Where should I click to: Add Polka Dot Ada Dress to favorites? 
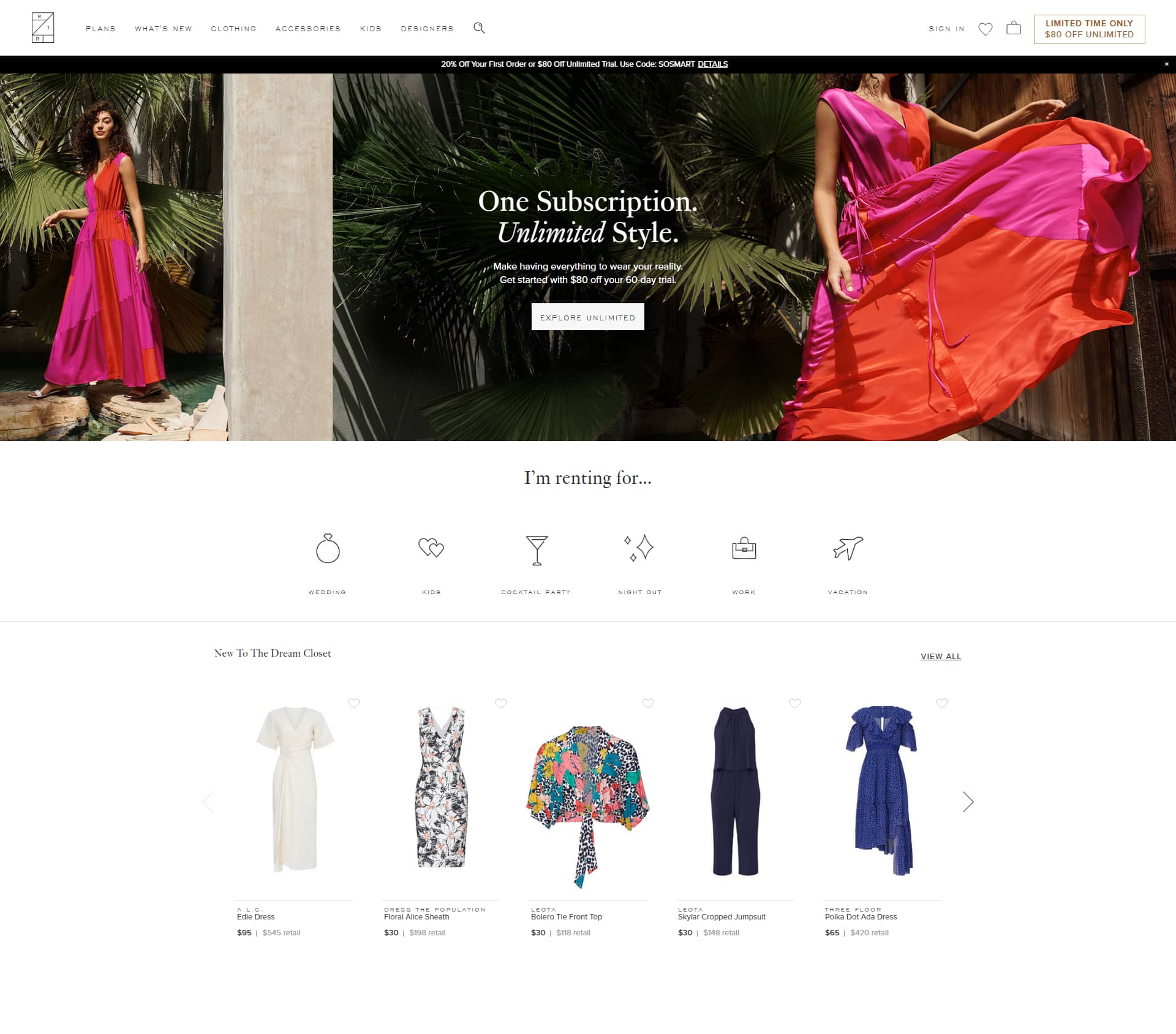[x=942, y=703]
